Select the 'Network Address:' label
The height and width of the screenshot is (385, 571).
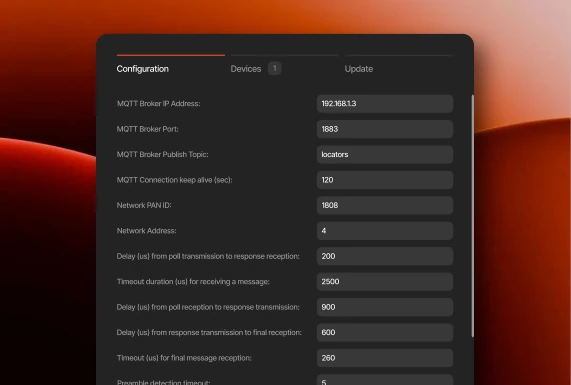[x=146, y=231]
